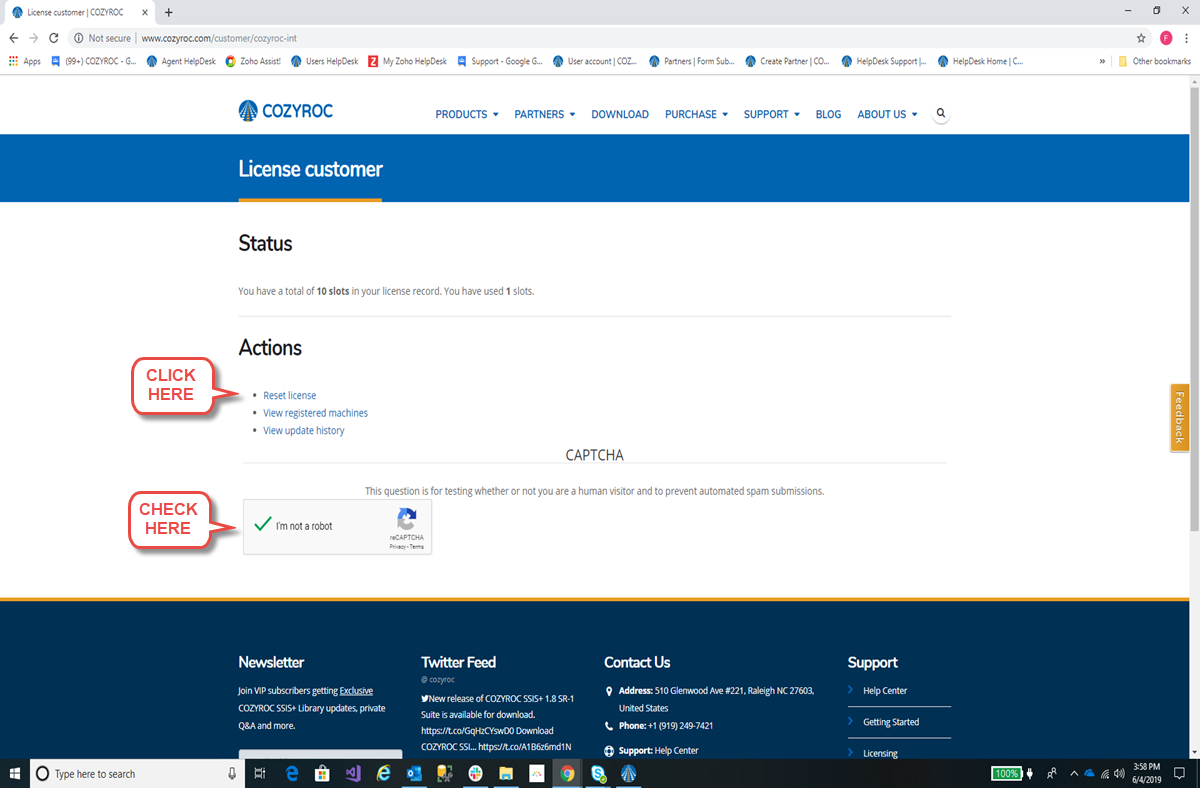This screenshot has height=788, width=1200.
Task: Open the Apps bookmarks shortcut
Action: click(x=25, y=61)
